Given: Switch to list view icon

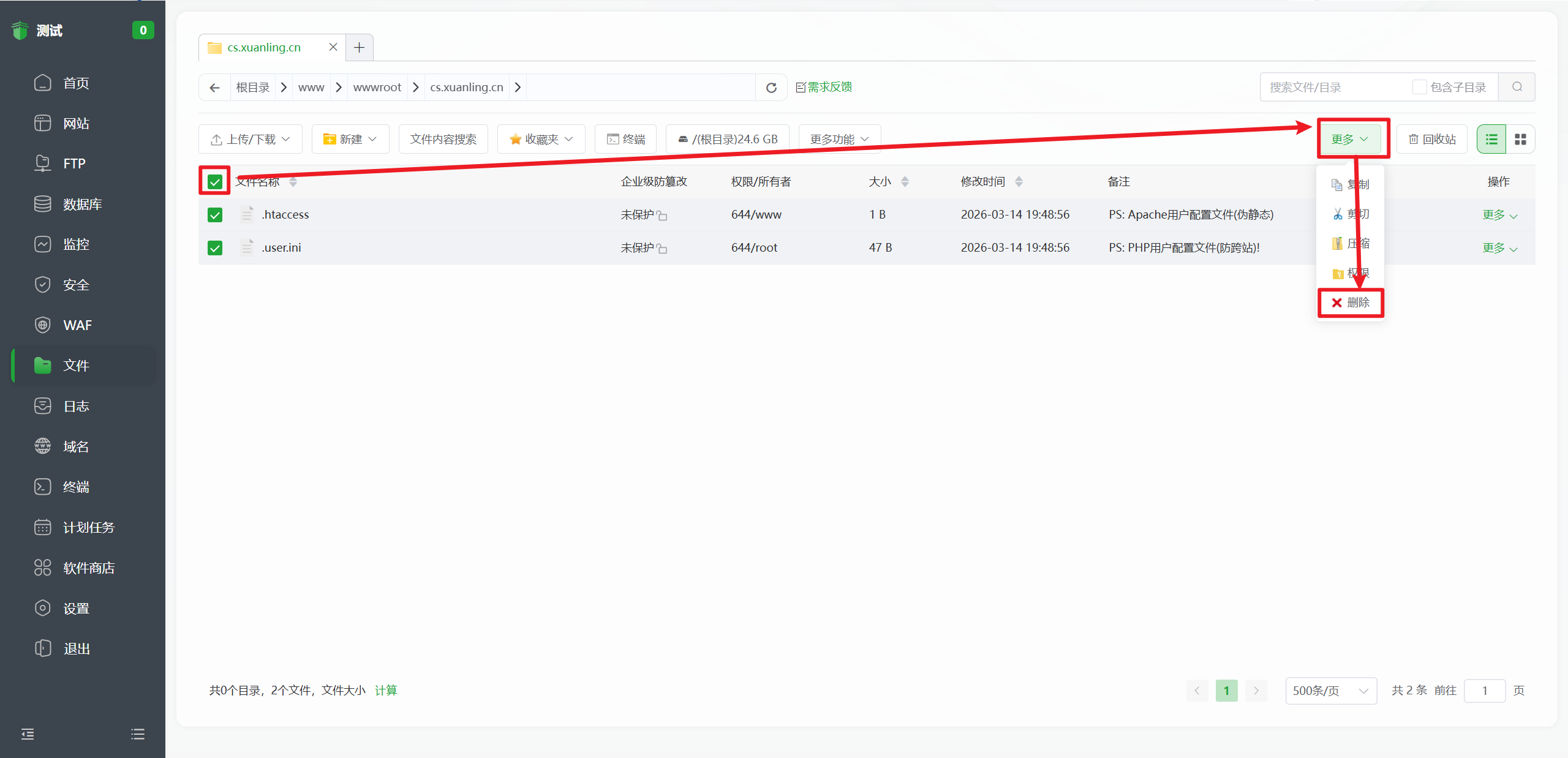Looking at the screenshot, I should pyautogui.click(x=1491, y=140).
